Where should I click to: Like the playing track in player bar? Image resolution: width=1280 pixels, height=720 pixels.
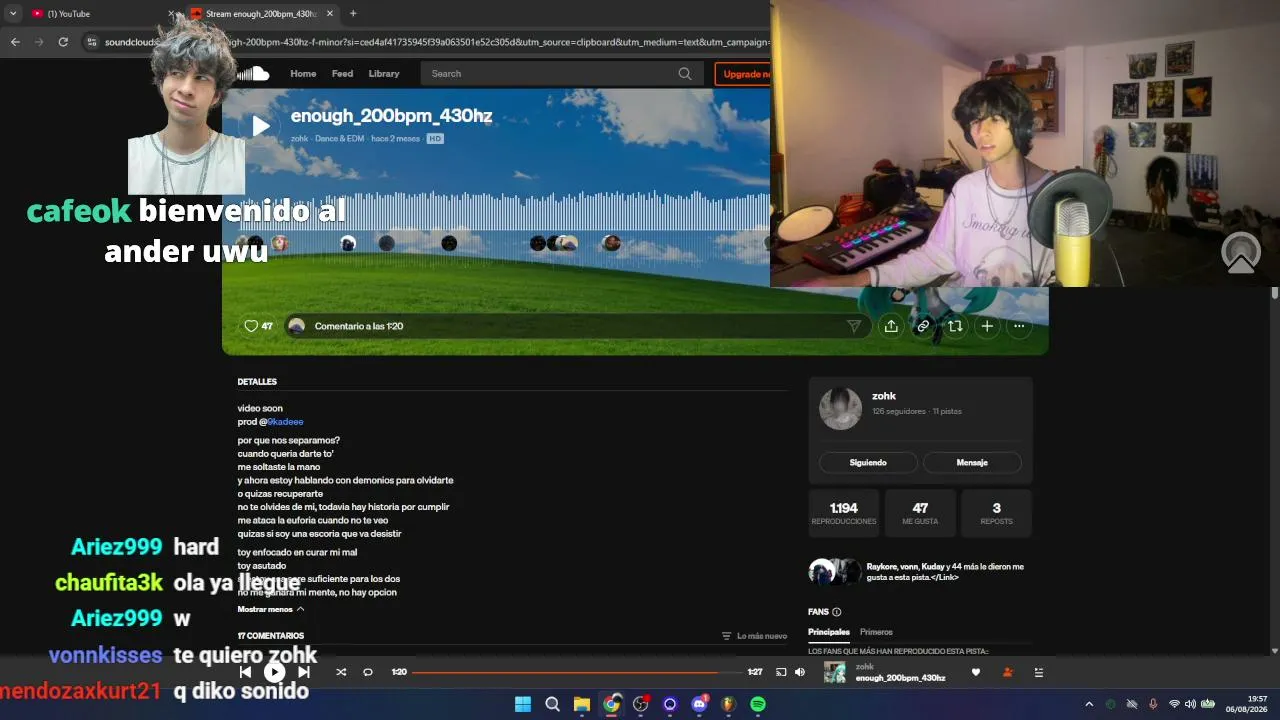pyautogui.click(x=976, y=673)
